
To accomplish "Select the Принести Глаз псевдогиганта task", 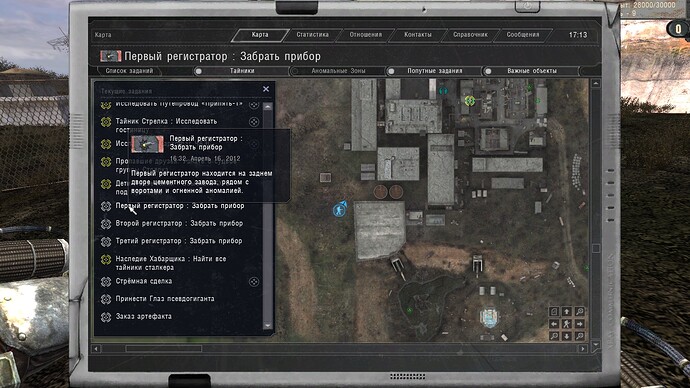I will (x=165, y=299).
